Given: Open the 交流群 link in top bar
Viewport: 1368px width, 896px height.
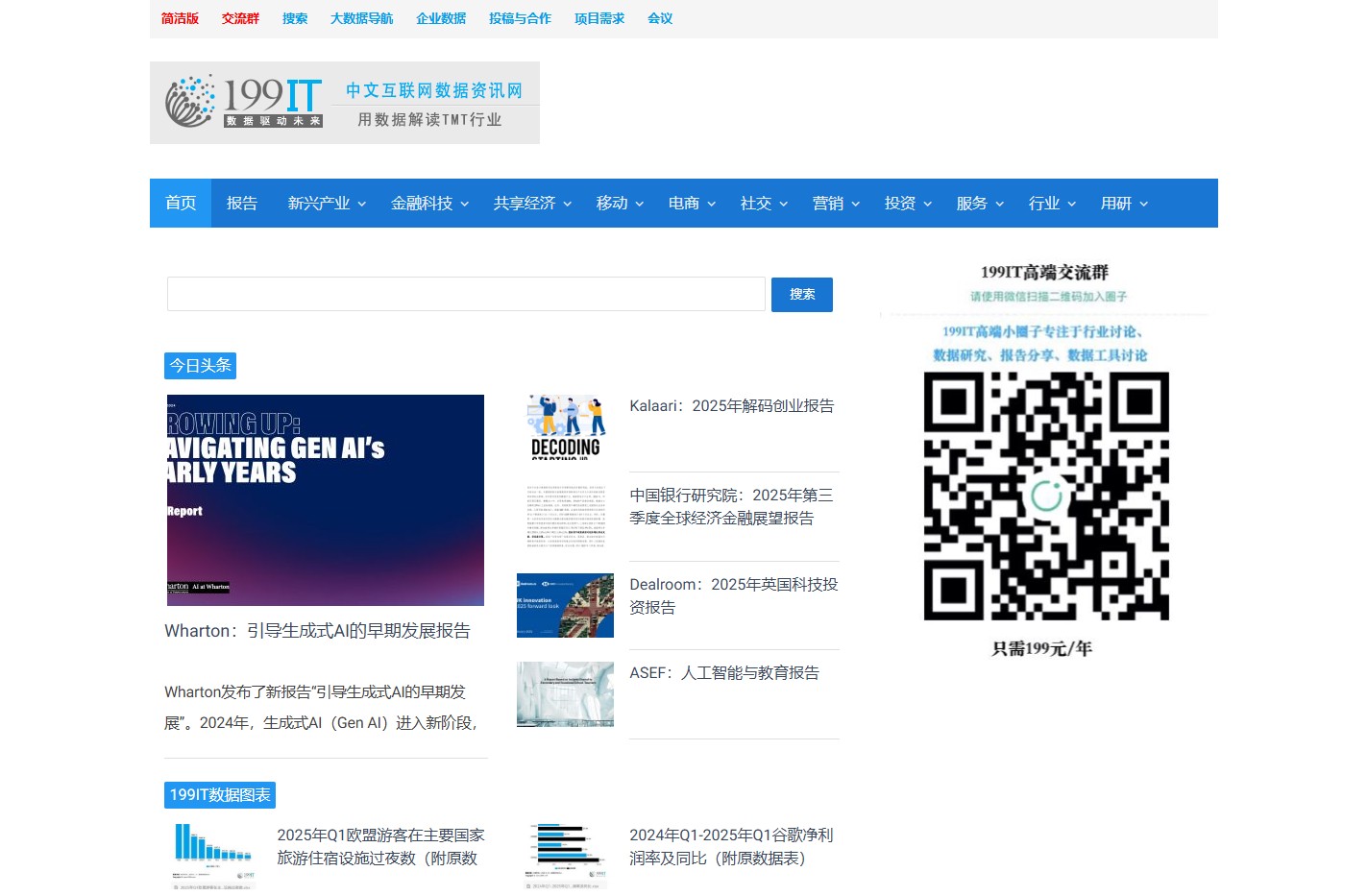Looking at the screenshot, I should coord(240,18).
